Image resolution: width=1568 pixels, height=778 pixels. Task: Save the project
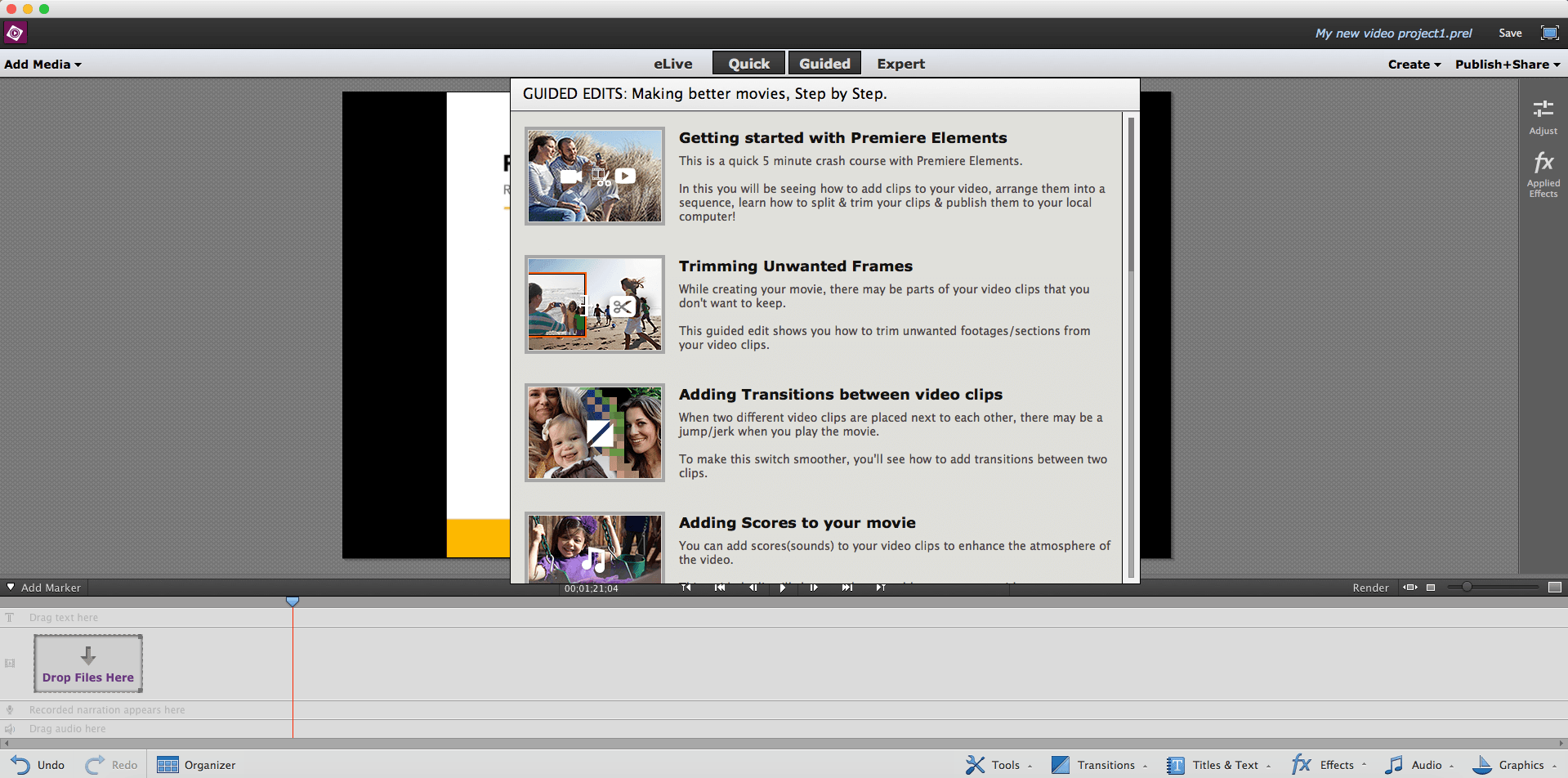(1510, 34)
